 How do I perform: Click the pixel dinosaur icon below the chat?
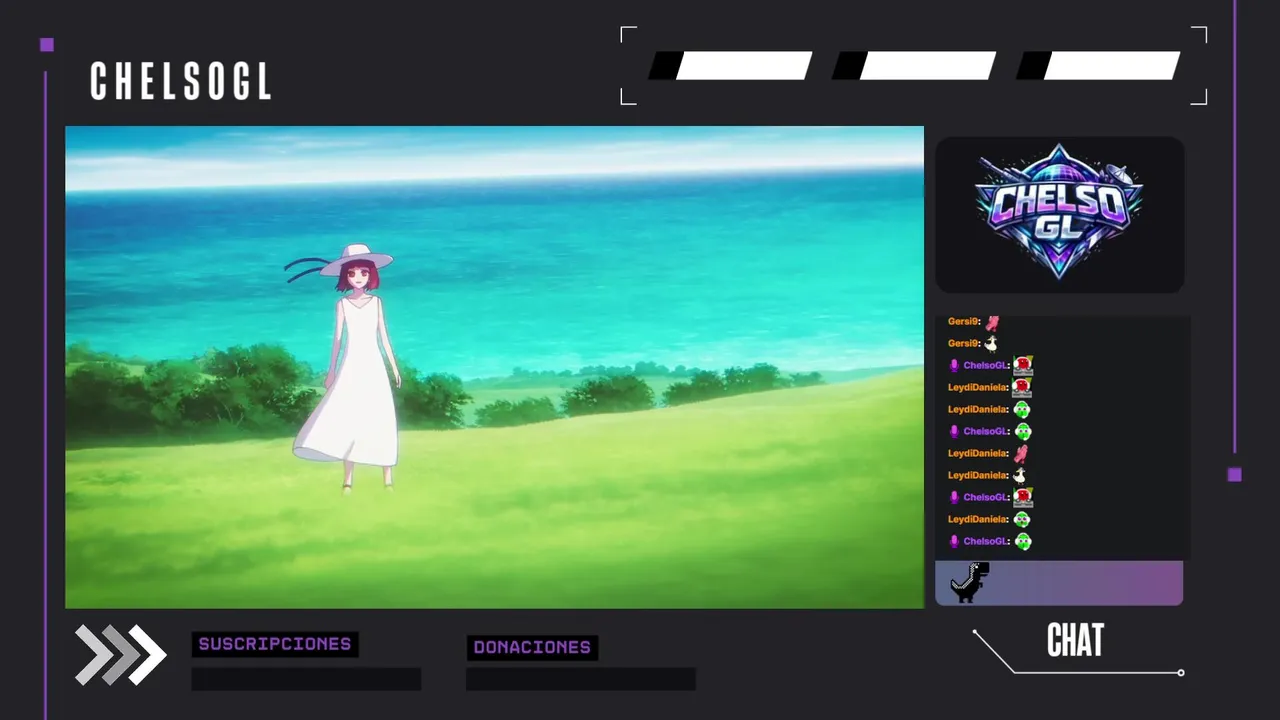[x=969, y=582]
